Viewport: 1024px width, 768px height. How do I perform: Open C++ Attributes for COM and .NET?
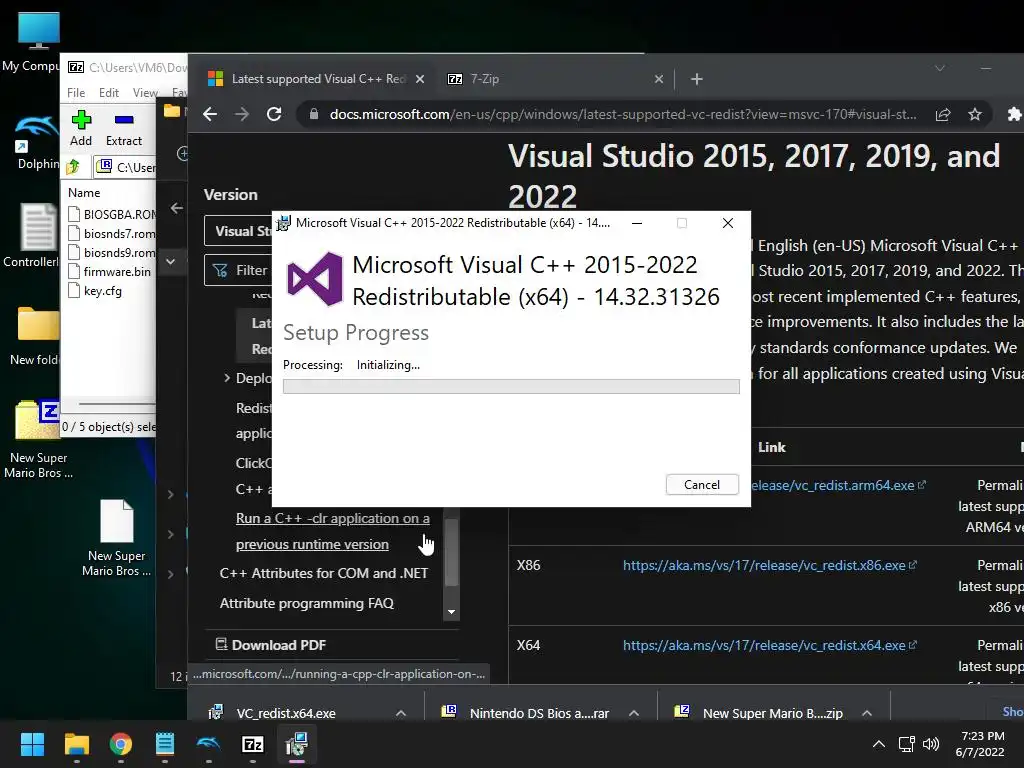tap(324, 573)
